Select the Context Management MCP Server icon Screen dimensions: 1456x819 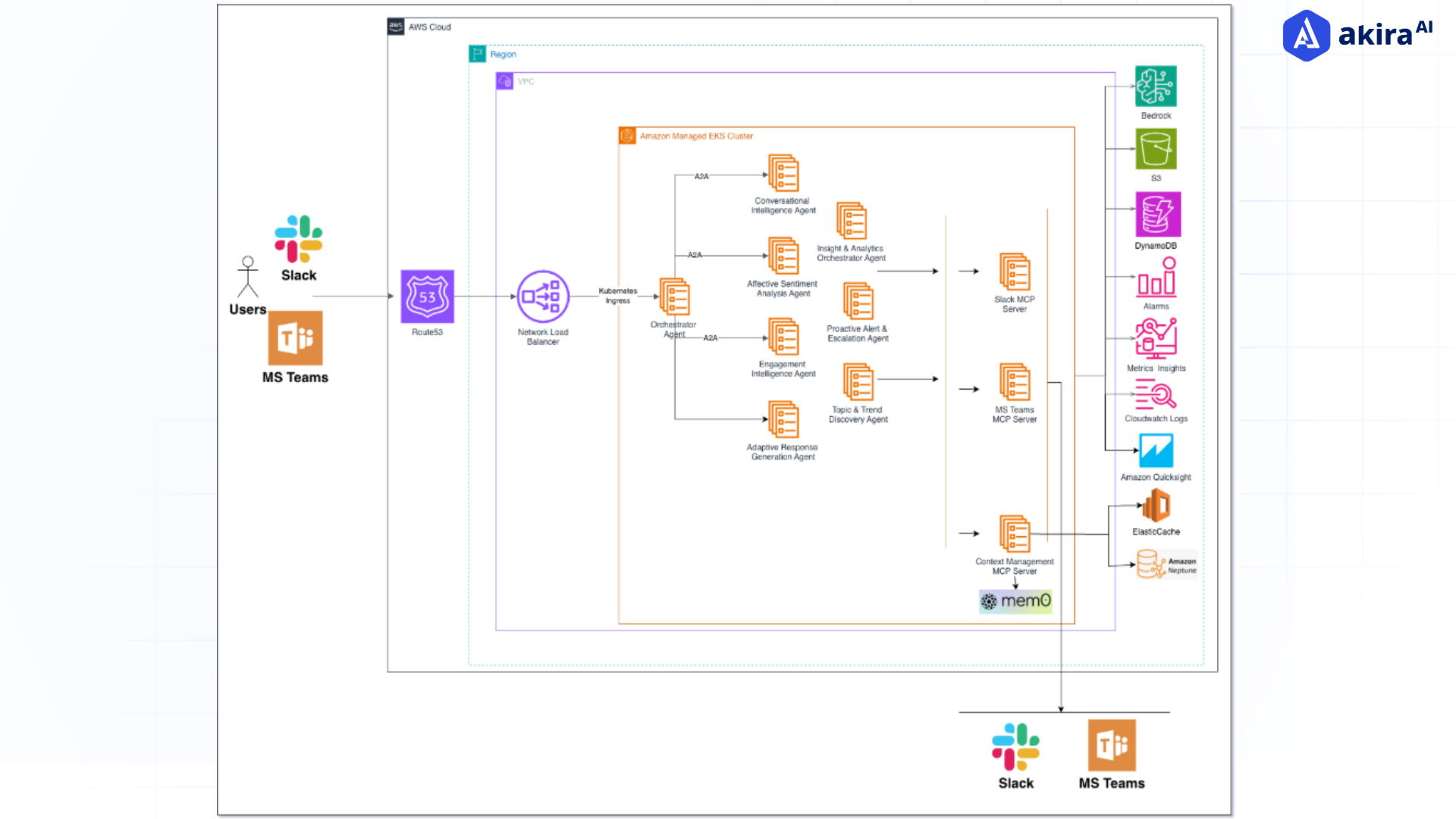click(x=1015, y=534)
